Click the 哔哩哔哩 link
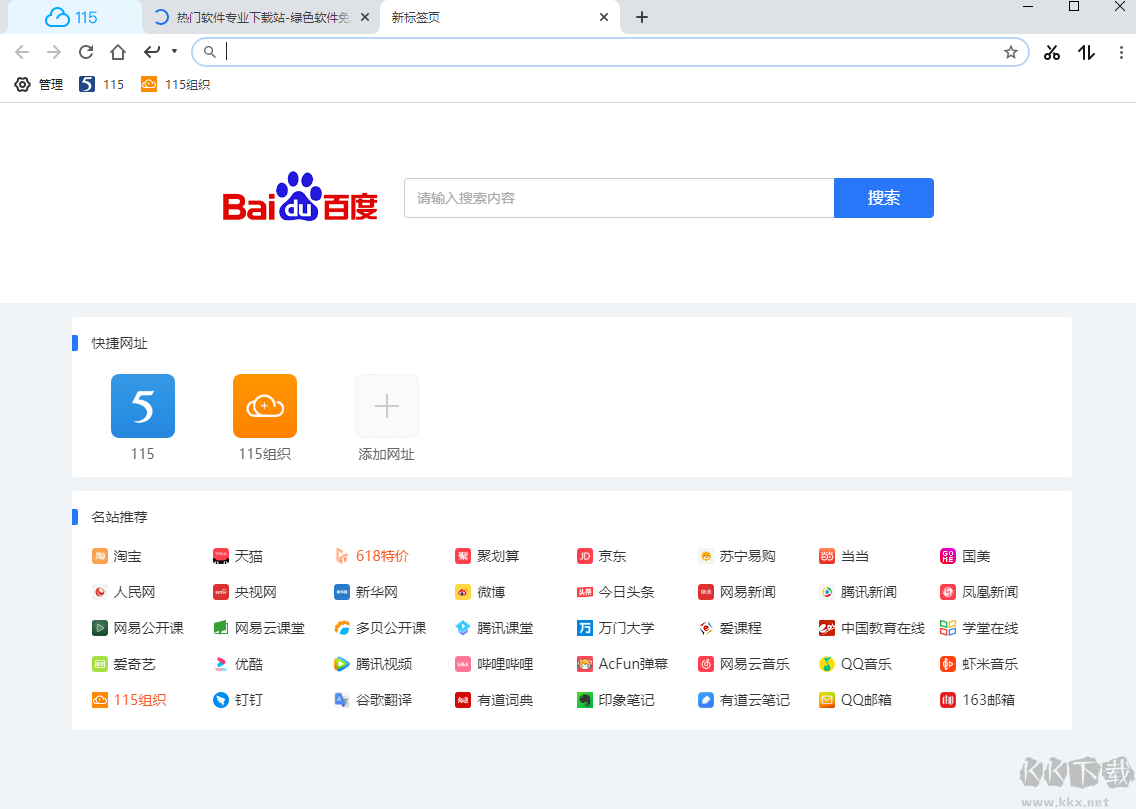Viewport: 1136px width, 809px height. (x=494, y=664)
